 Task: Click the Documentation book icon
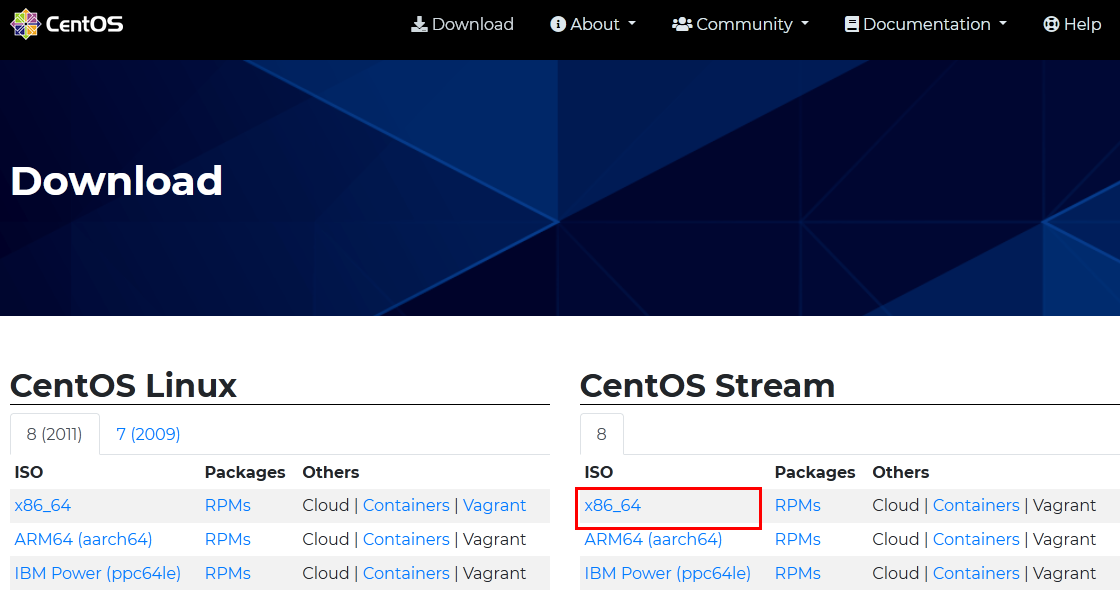click(x=852, y=24)
